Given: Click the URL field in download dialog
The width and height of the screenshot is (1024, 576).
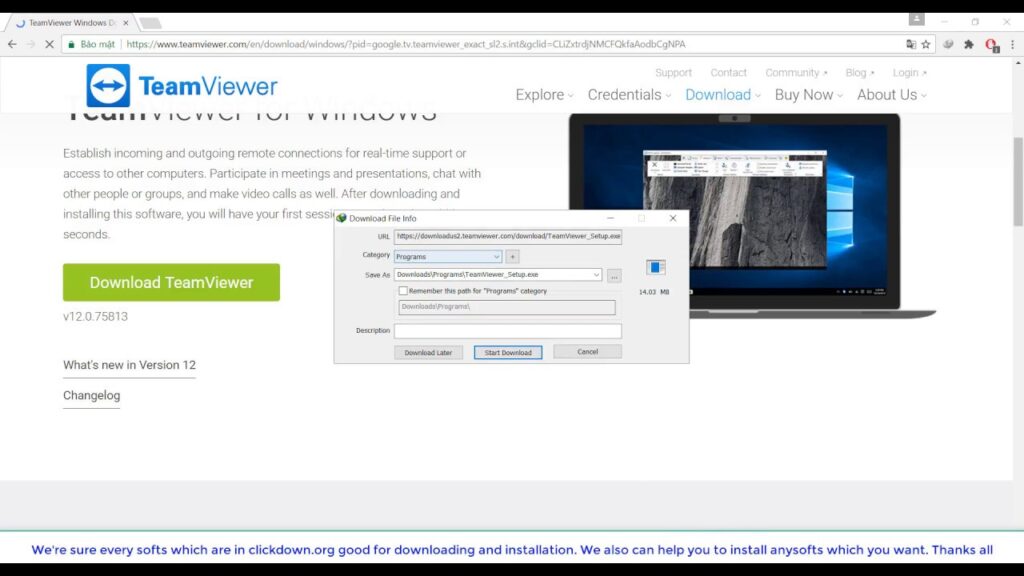Looking at the screenshot, I should click(x=507, y=236).
